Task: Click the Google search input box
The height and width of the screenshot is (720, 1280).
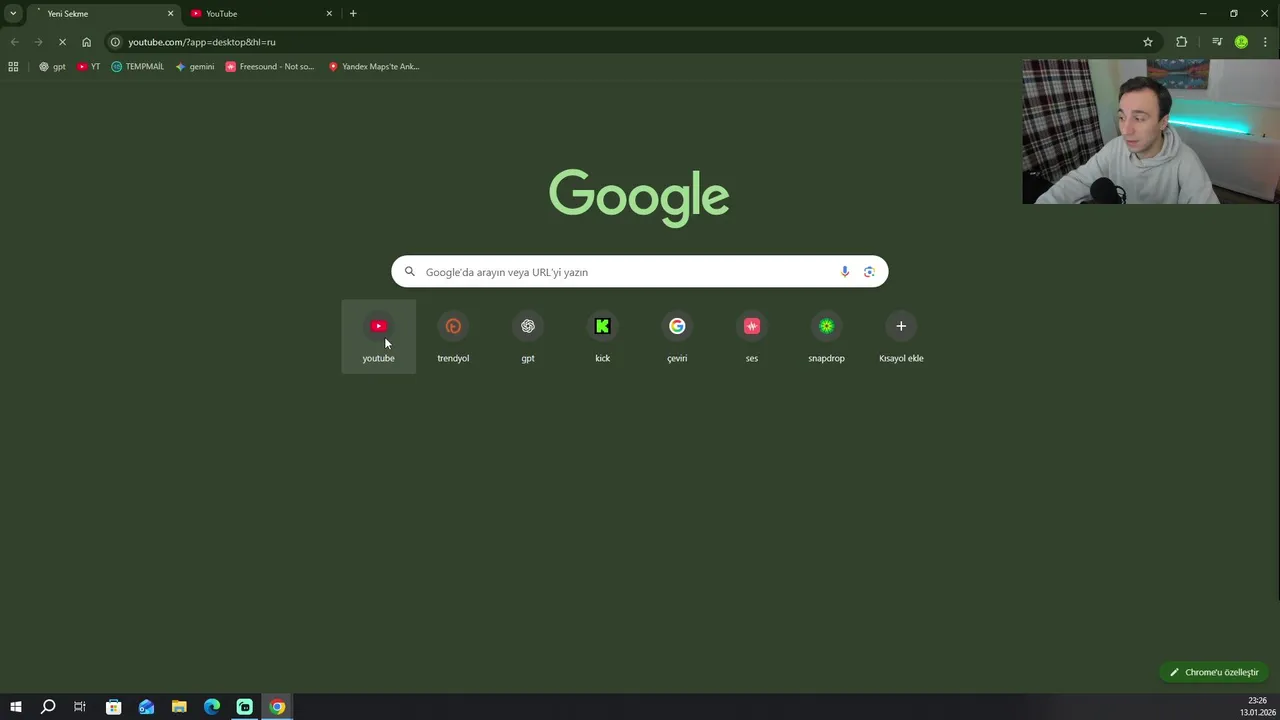Action: pyautogui.click(x=639, y=272)
